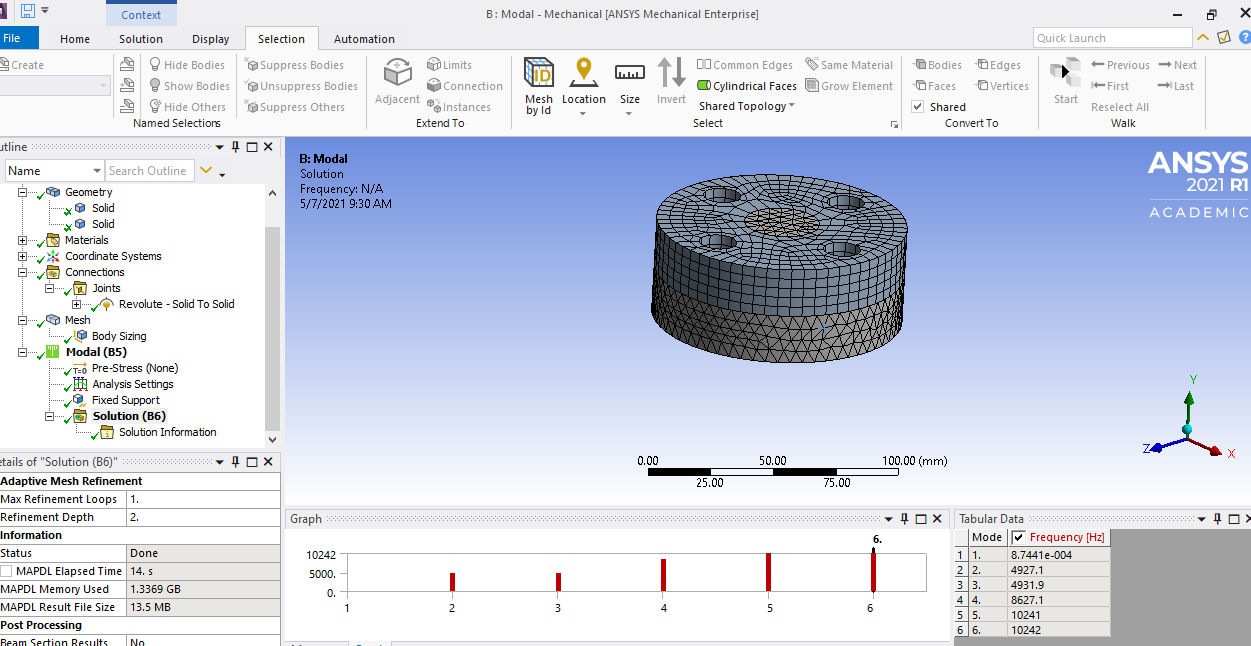The image size is (1251, 646).
Task: Click the Body Sizing icon
Action: pos(82,336)
